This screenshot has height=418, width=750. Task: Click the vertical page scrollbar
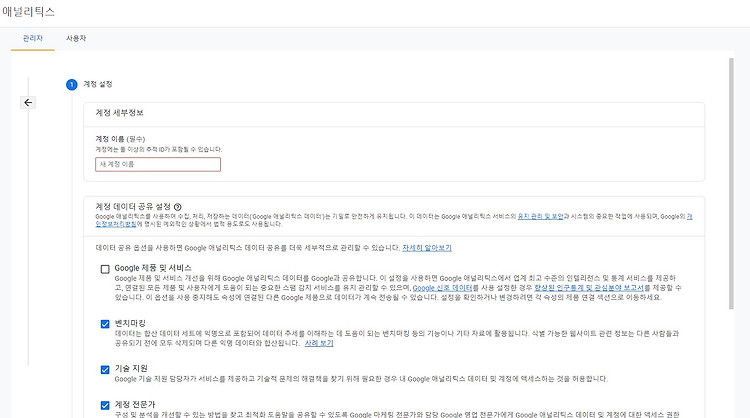731,184
